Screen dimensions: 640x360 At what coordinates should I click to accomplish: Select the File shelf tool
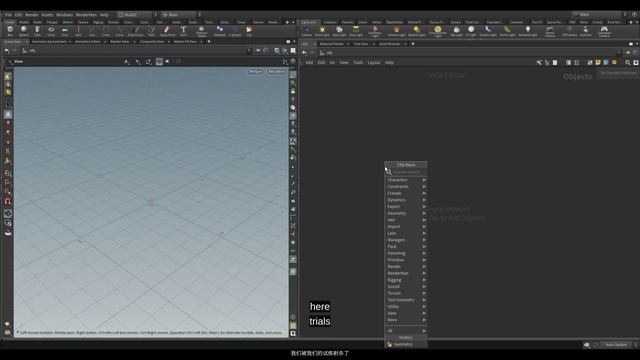click(249, 31)
